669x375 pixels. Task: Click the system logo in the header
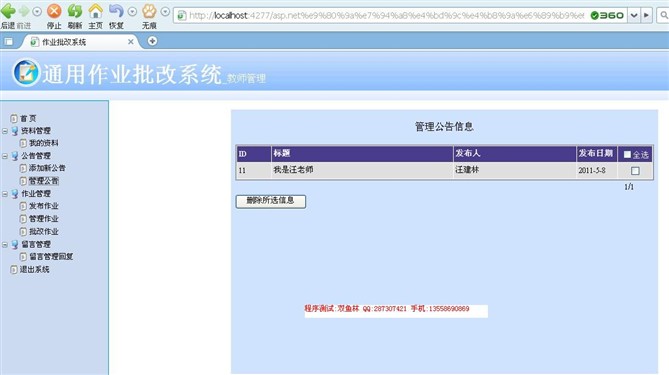pyautogui.click(x=26, y=73)
